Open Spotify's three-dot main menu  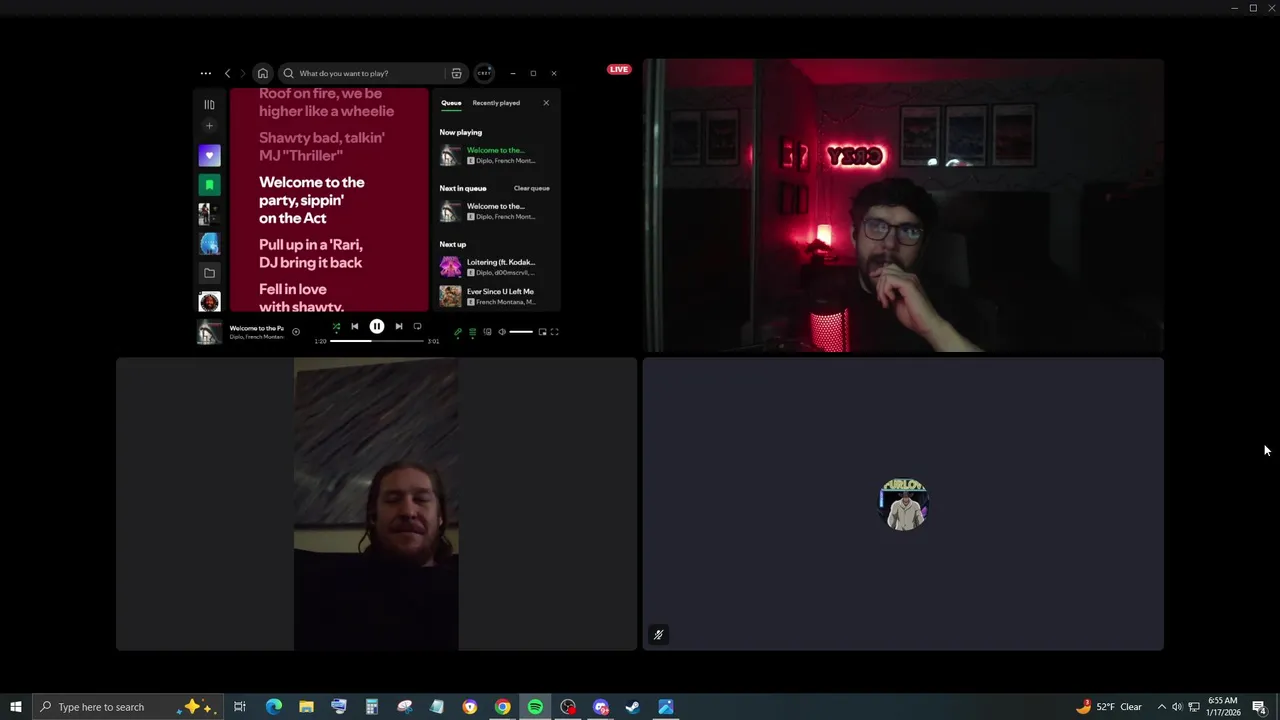pos(205,73)
